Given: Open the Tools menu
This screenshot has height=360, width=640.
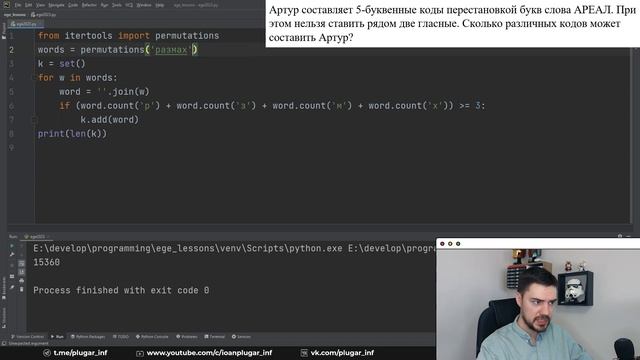Looking at the screenshot, I should 116,5.
